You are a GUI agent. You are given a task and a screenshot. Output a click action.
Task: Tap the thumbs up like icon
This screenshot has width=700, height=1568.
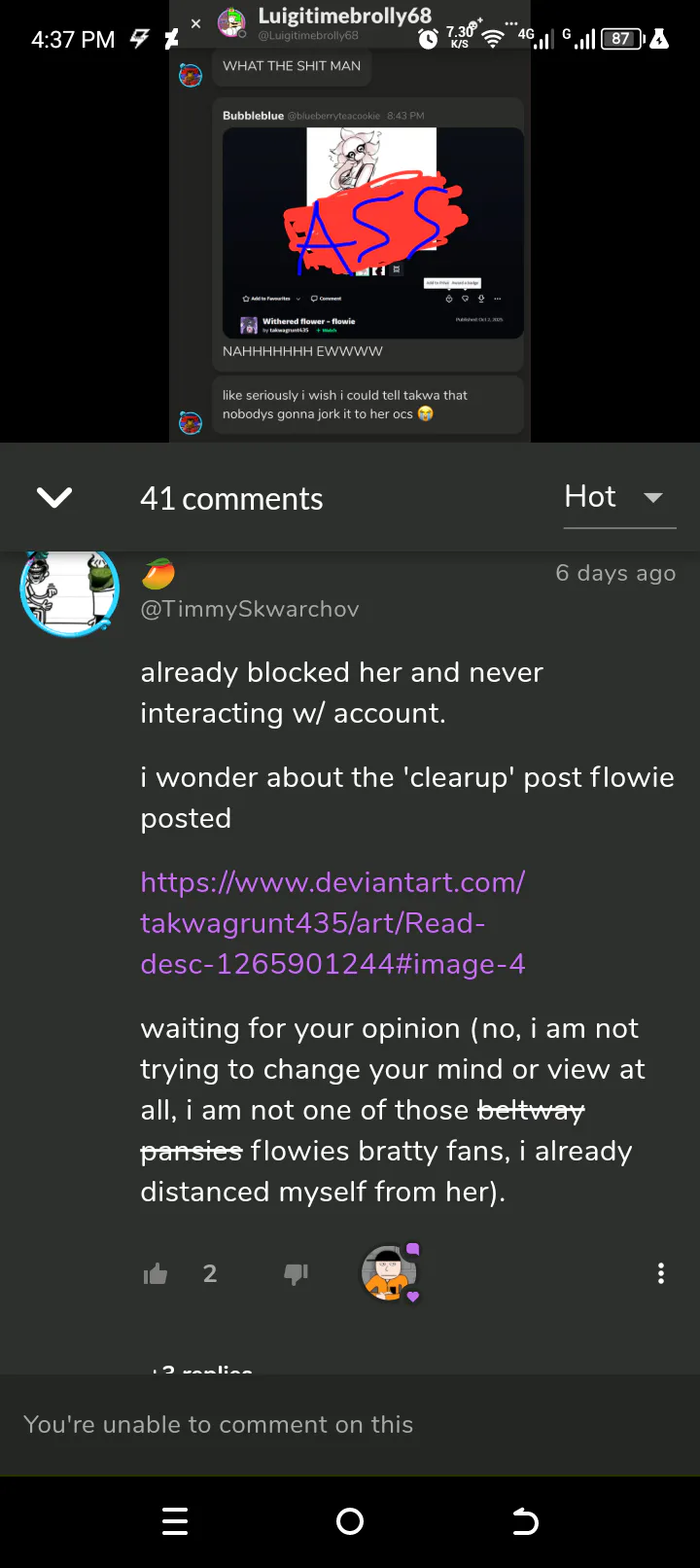156,1273
